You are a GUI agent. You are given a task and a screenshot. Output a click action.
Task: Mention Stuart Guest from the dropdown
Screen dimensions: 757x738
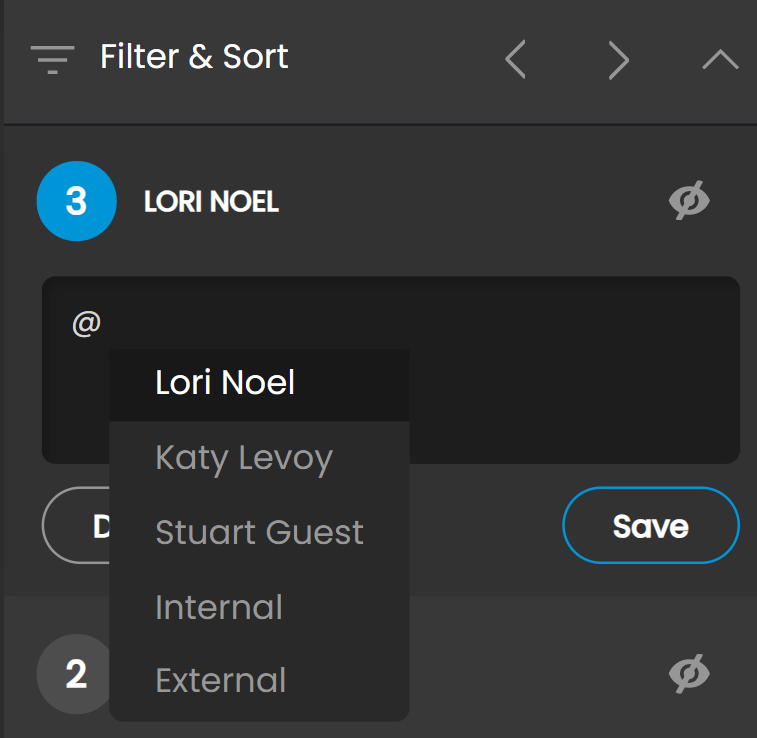tap(259, 532)
